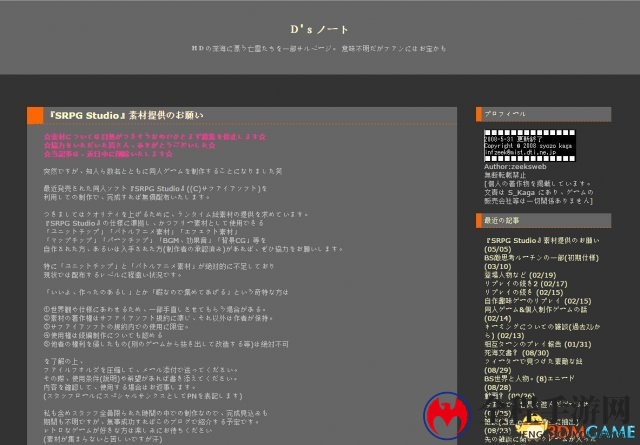This screenshot has height=445, width=640.
Task: Open the recent article dated (08/29)
Action: tap(533, 366)
